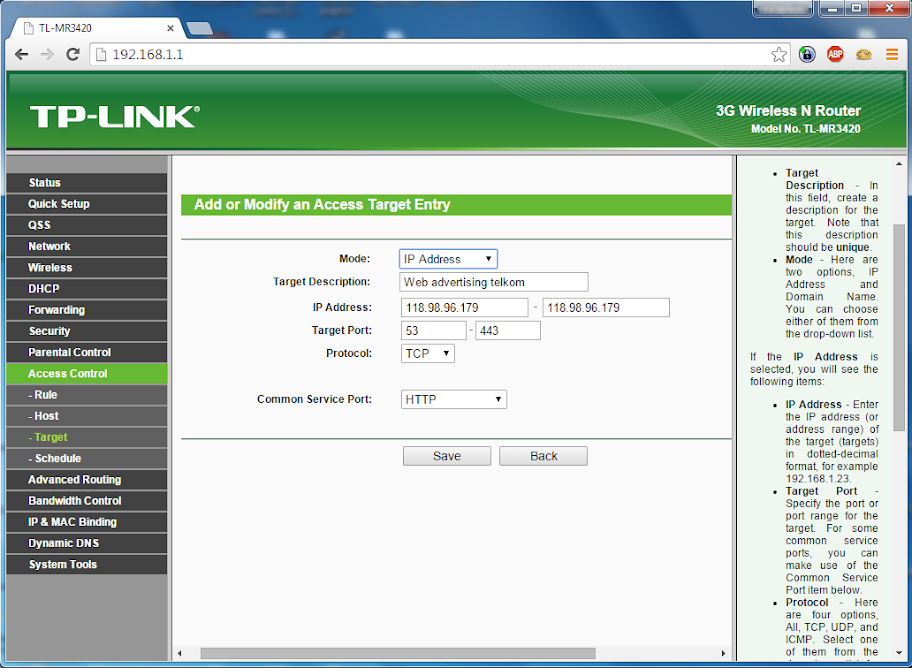
Task: Click the browser back arrow
Action: coord(22,55)
